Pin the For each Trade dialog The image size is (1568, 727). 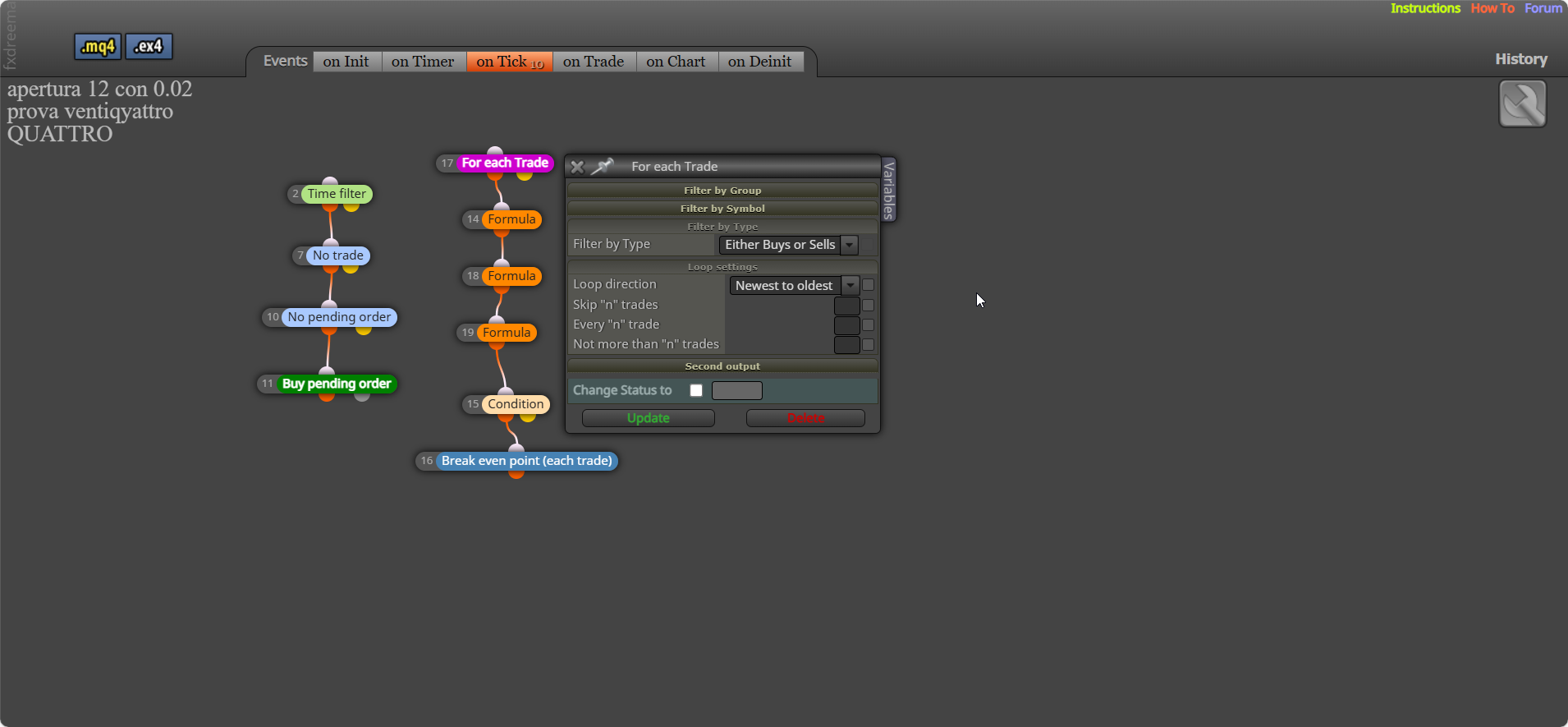[603, 167]
